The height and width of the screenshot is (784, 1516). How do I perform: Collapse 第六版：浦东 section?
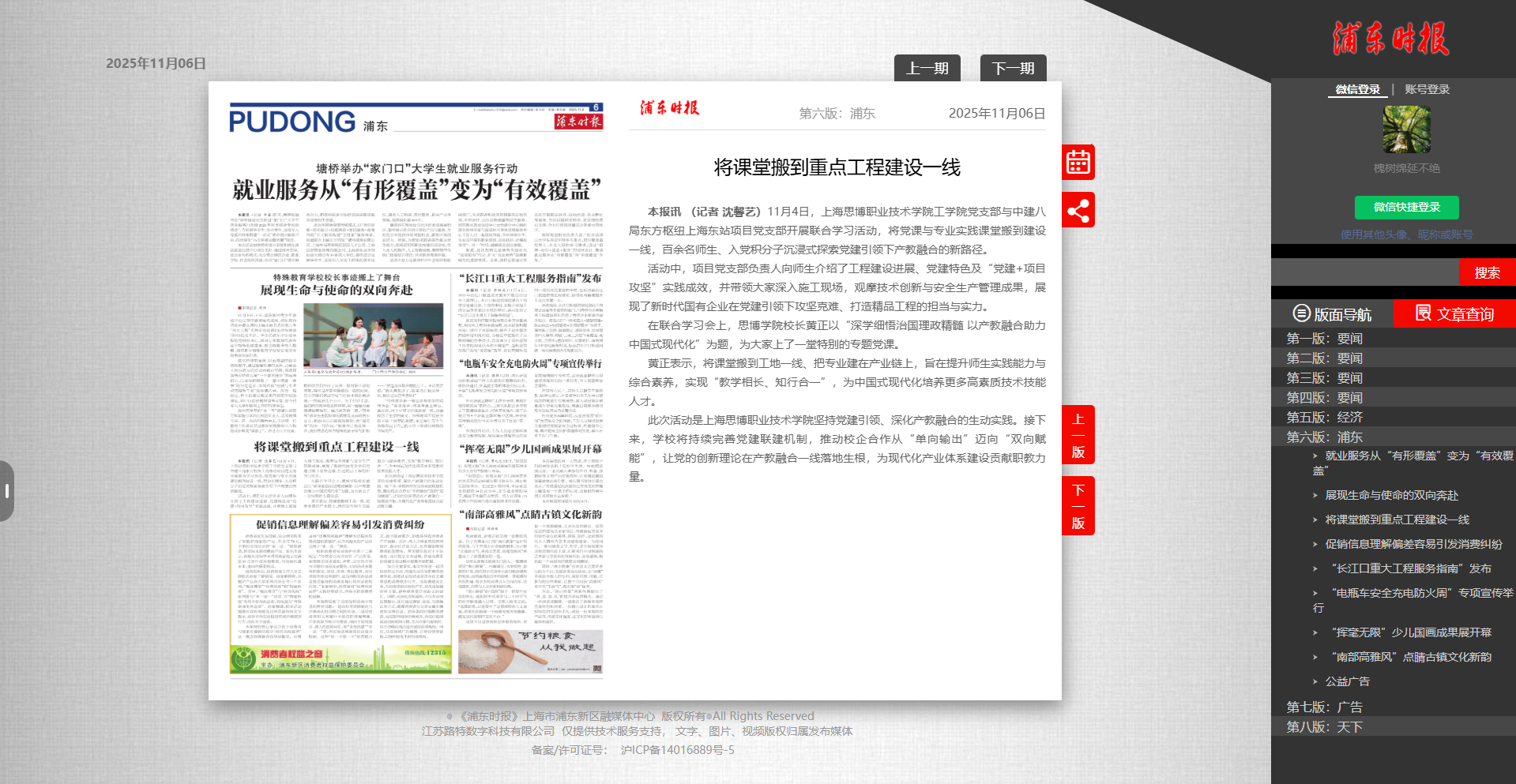1324,437
